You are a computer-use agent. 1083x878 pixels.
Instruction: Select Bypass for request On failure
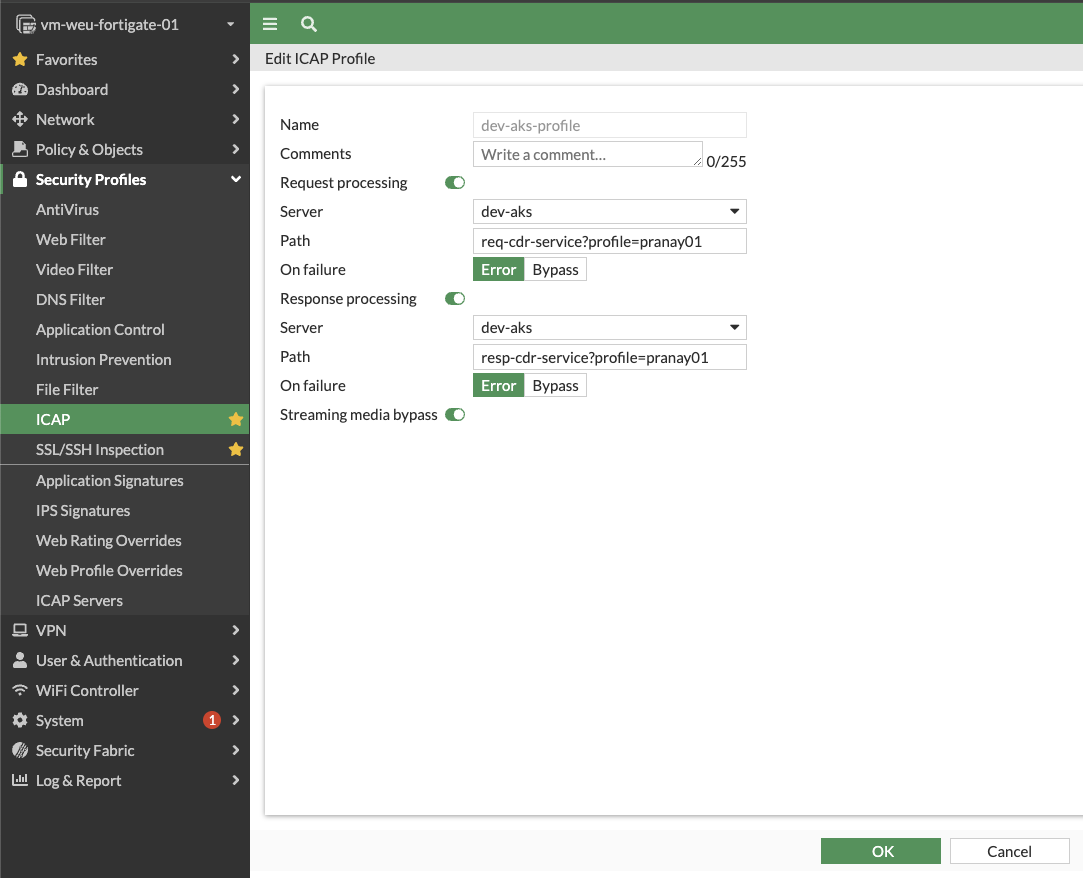(x=555, y=270)
